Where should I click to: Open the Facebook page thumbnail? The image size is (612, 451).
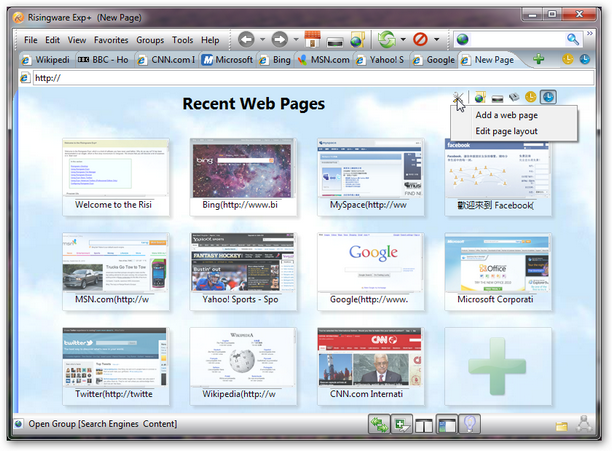pos(498,177)
